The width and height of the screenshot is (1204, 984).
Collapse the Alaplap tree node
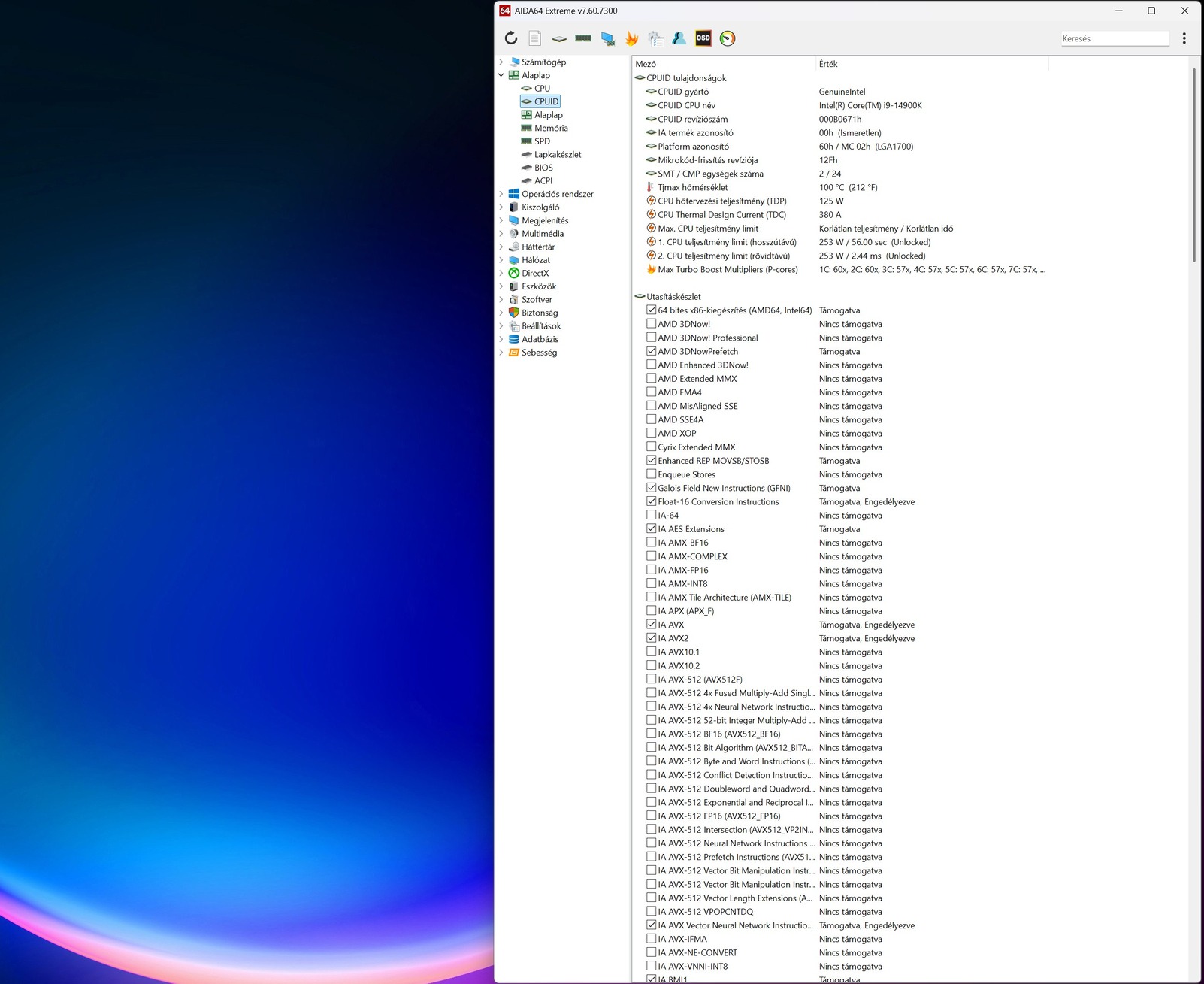pos(501,75)
